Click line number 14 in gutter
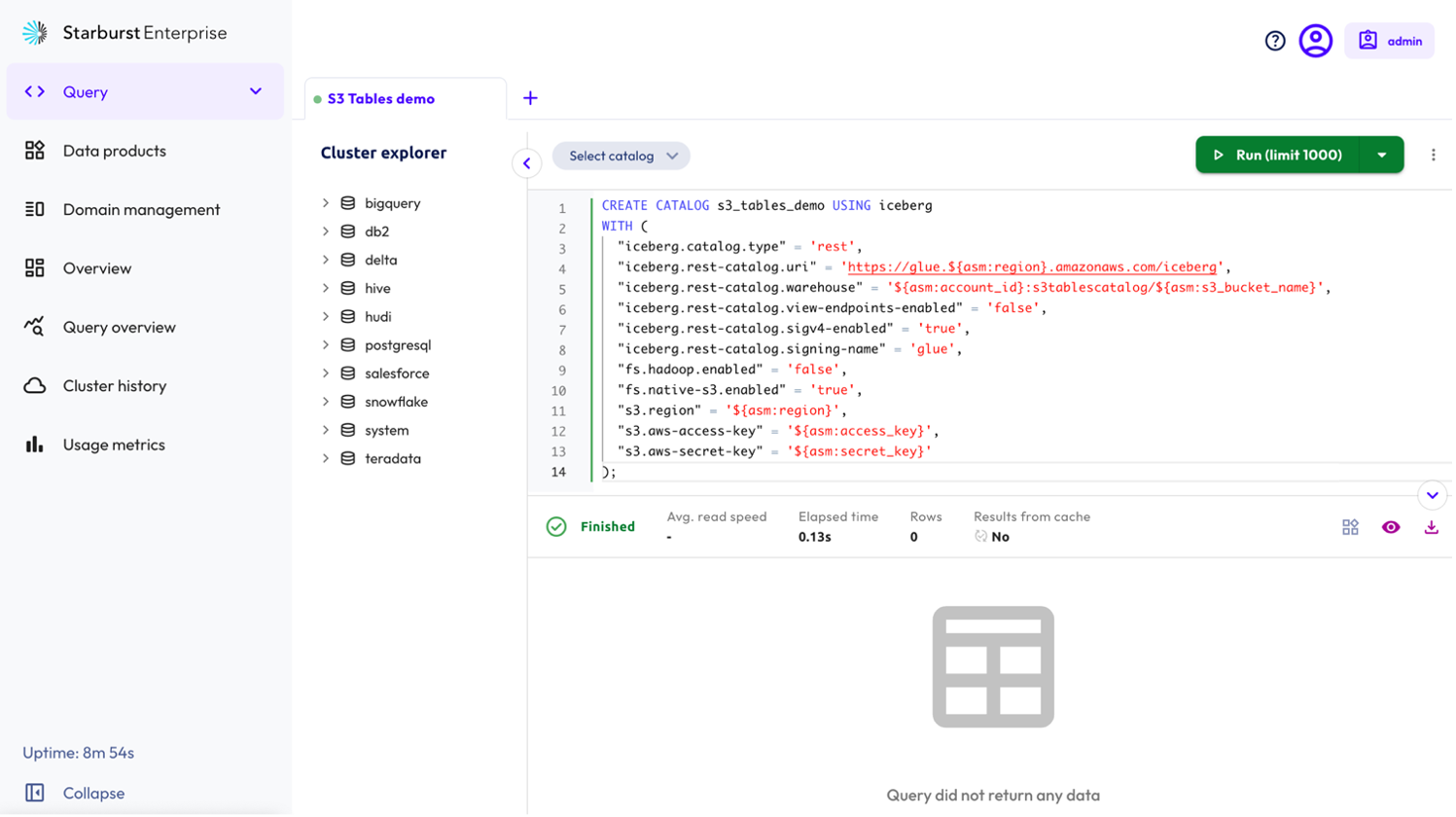 click(x=559, y=473)
